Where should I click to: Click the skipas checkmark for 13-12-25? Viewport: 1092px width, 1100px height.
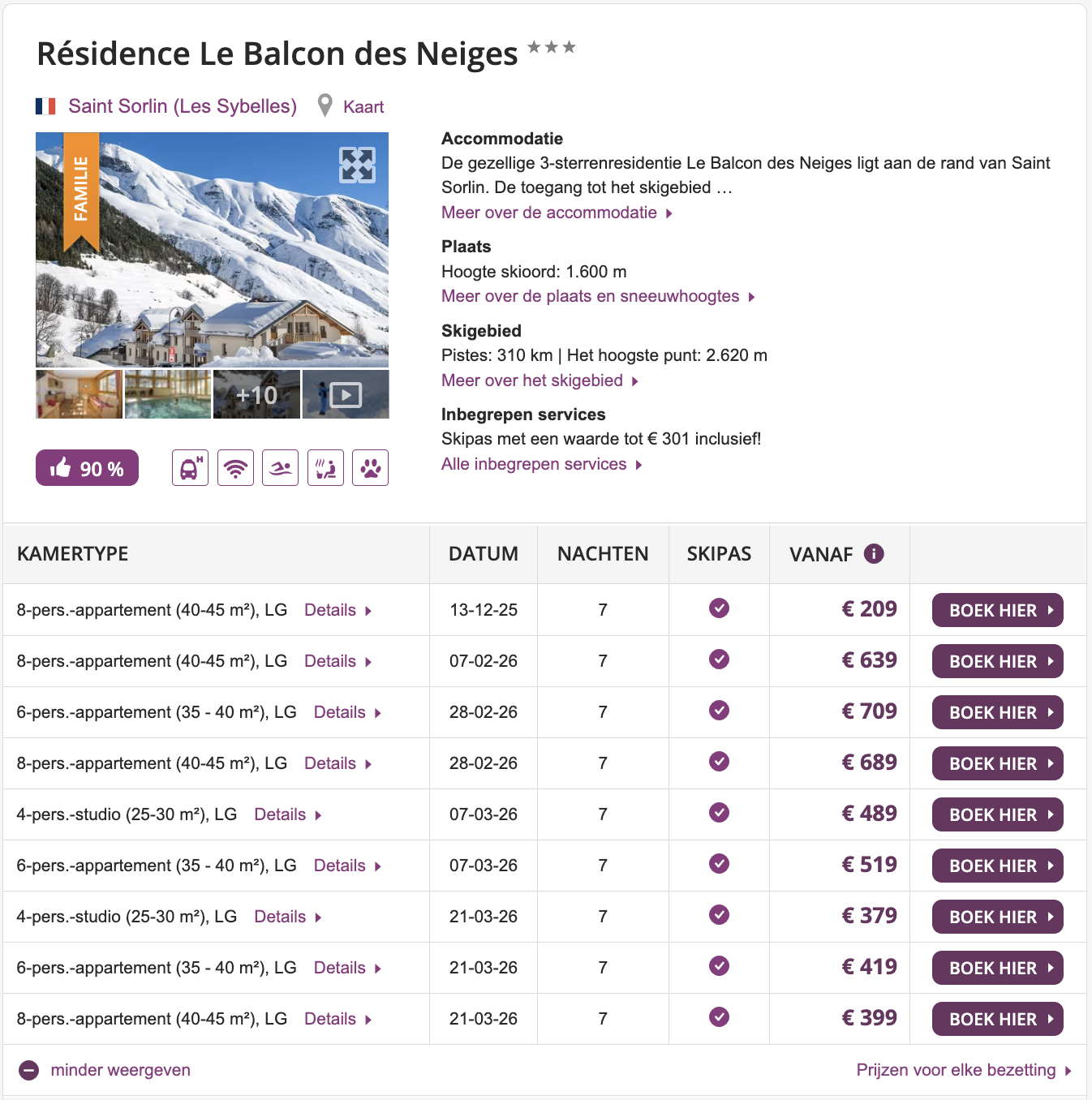[719, 609]
